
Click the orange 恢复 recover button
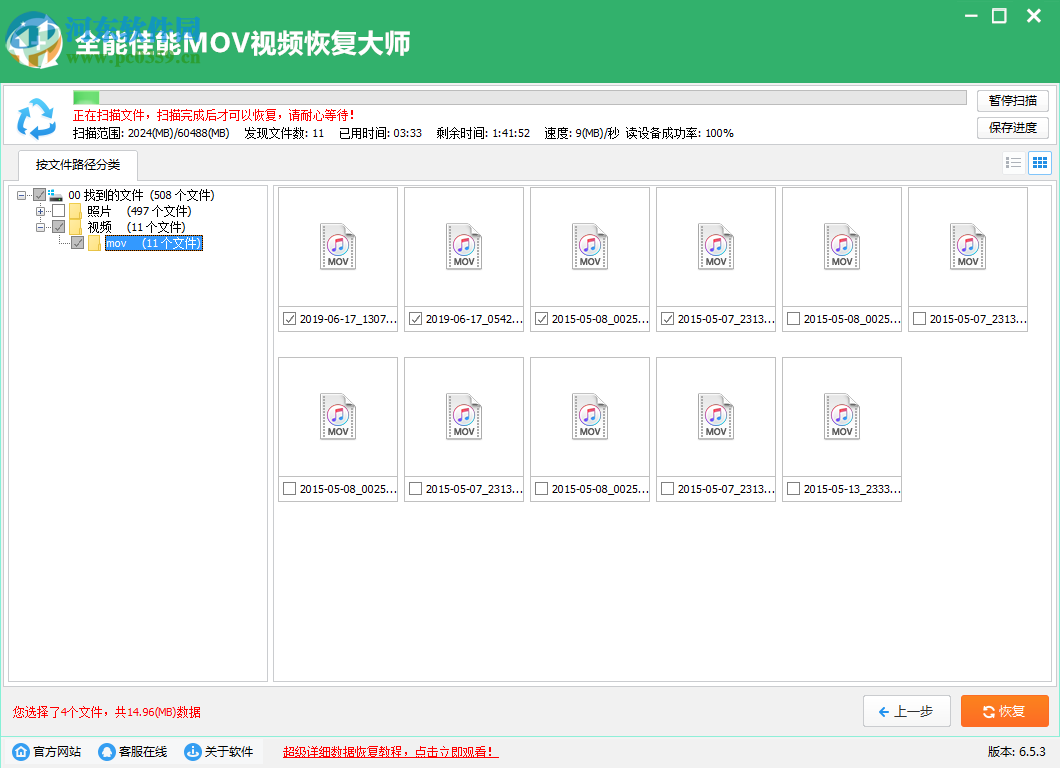1004,711
